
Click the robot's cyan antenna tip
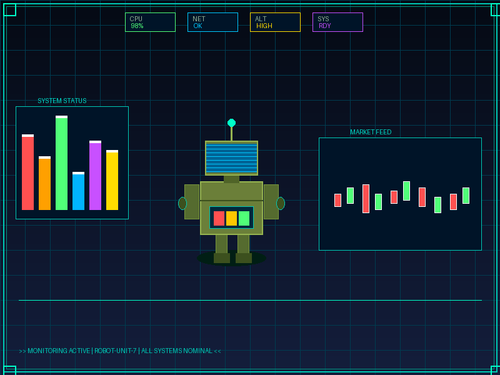(x=232, y=123)
